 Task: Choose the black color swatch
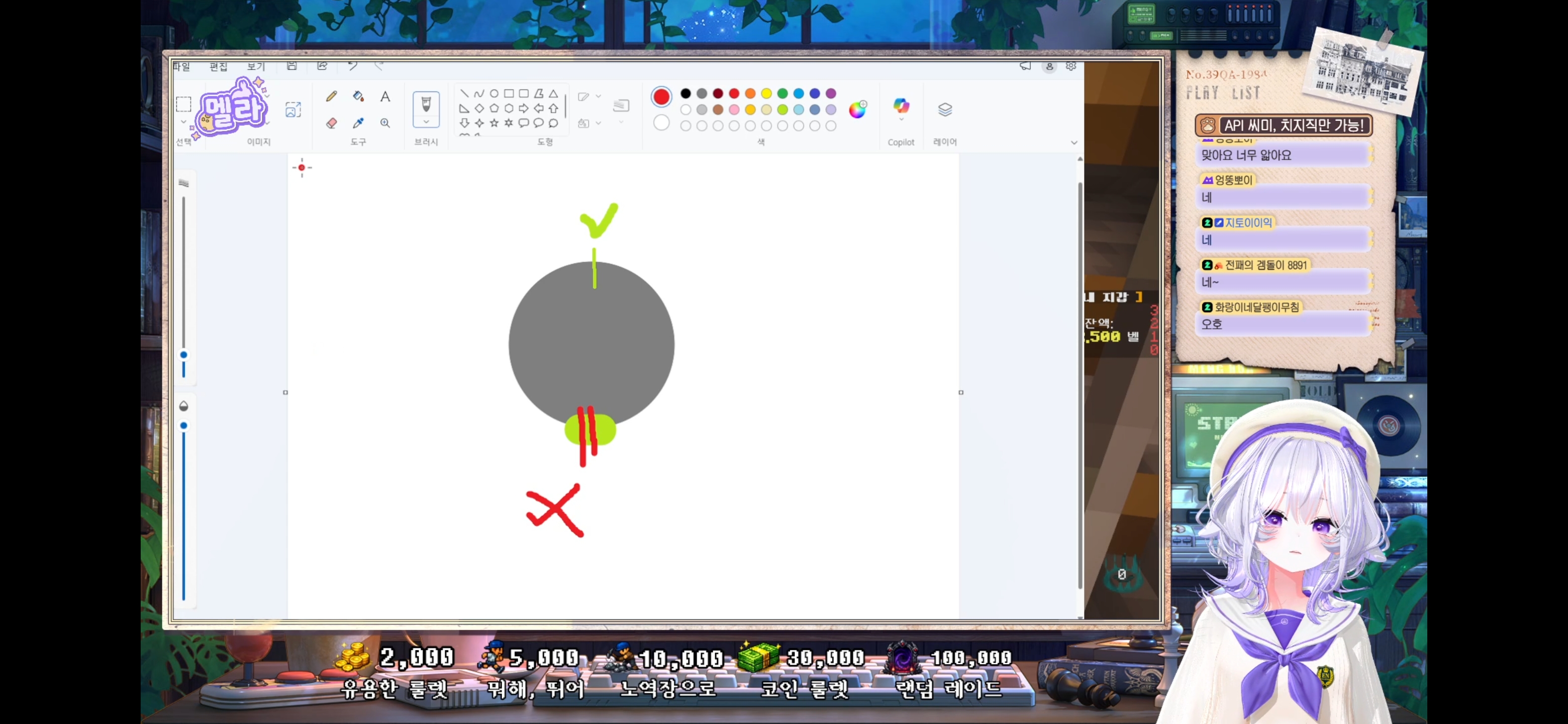(x=685, y=93)
